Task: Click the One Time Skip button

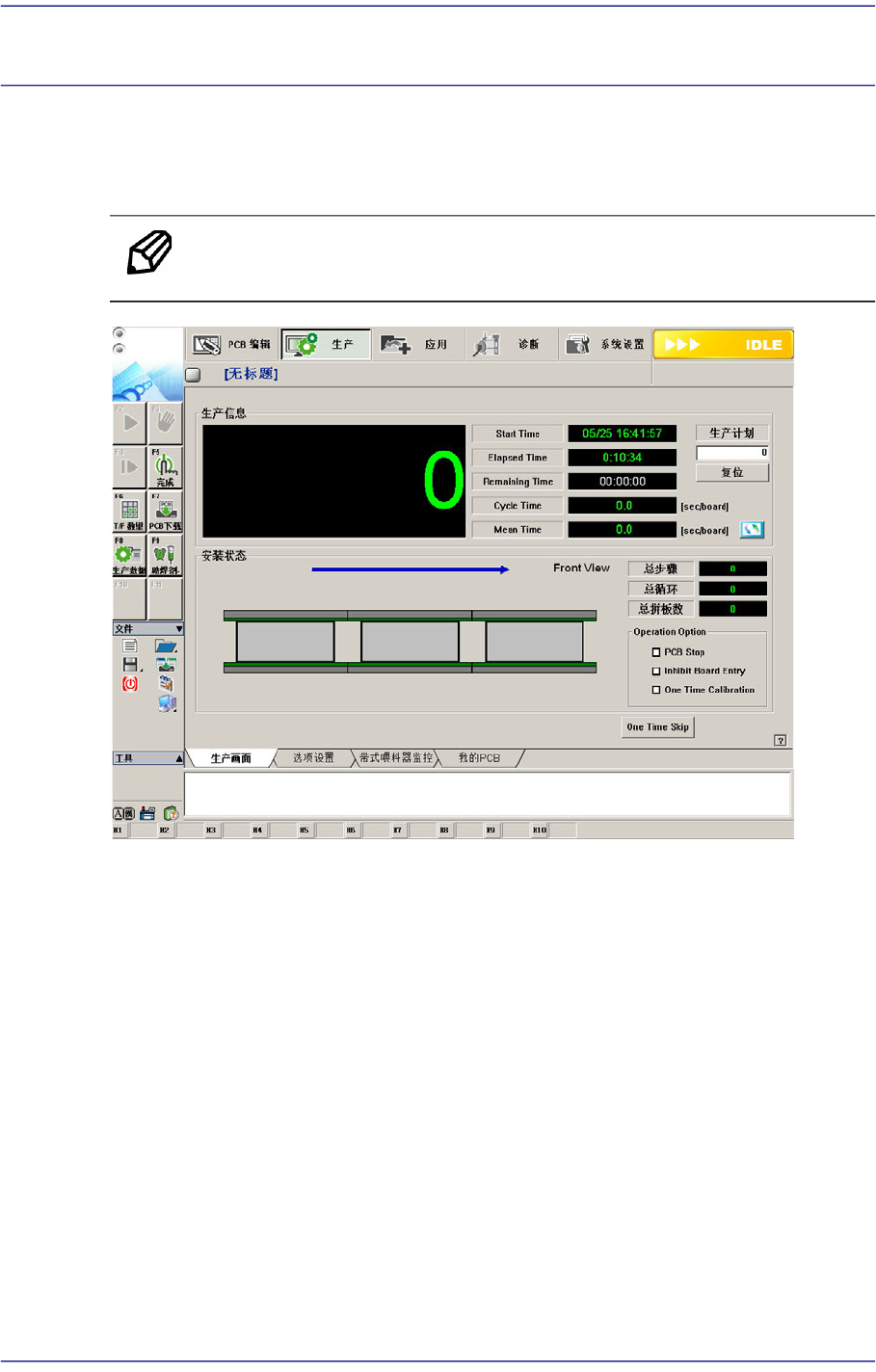Action: pos(658,727)
